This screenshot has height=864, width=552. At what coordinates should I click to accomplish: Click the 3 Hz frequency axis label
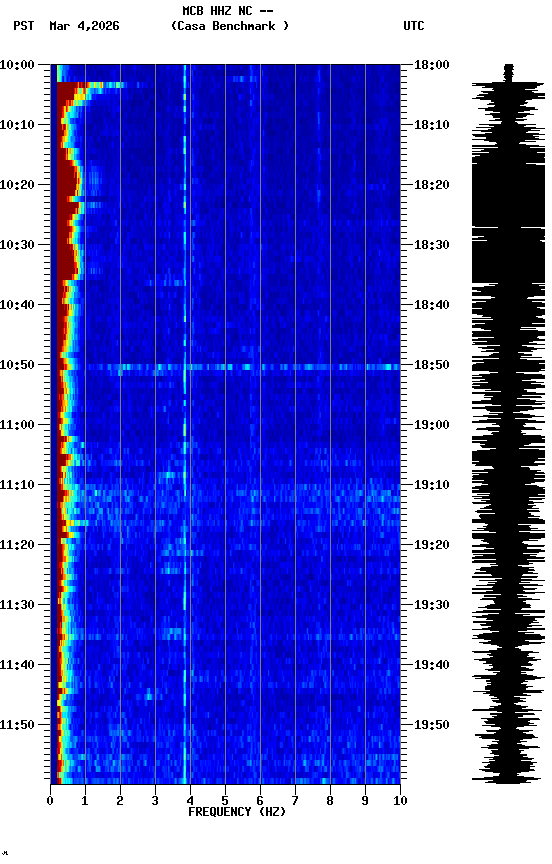point(155,801)
